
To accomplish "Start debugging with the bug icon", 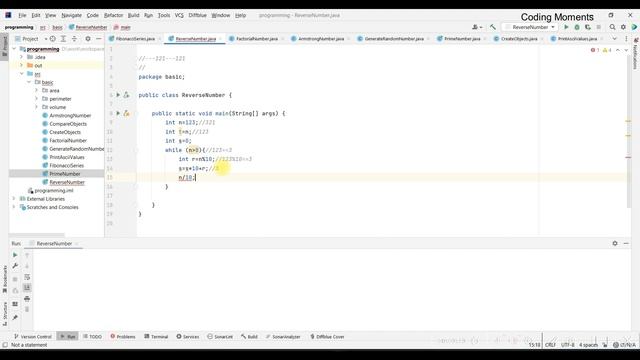I will click(x=577, y=27).
